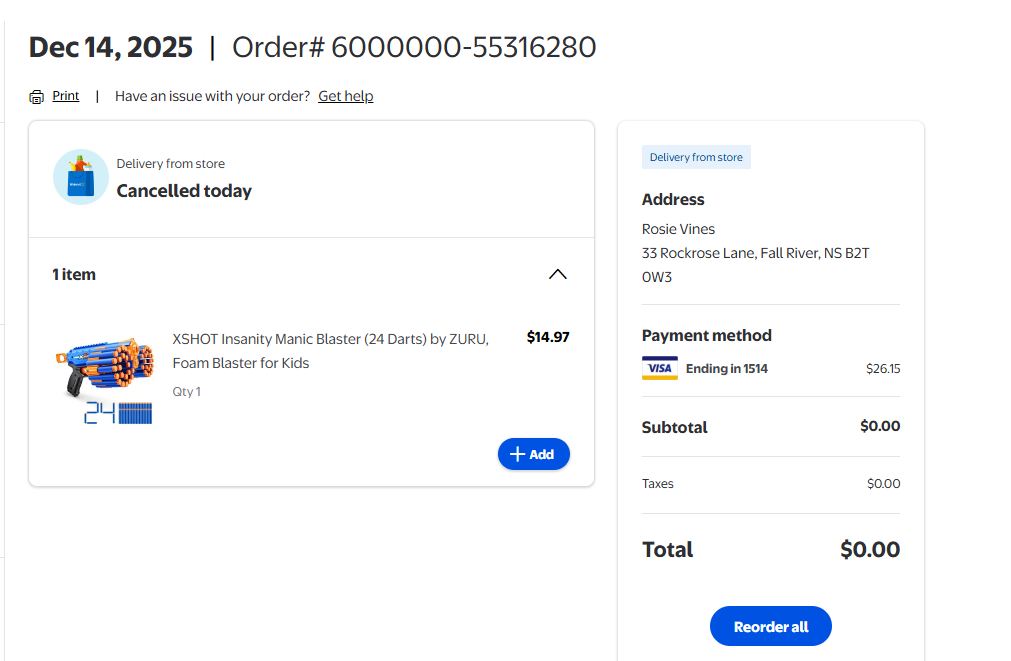Click the Qty 1 label
This screenshot has height=661, width=1011.
pyautogui.click(x=186, y=392)
